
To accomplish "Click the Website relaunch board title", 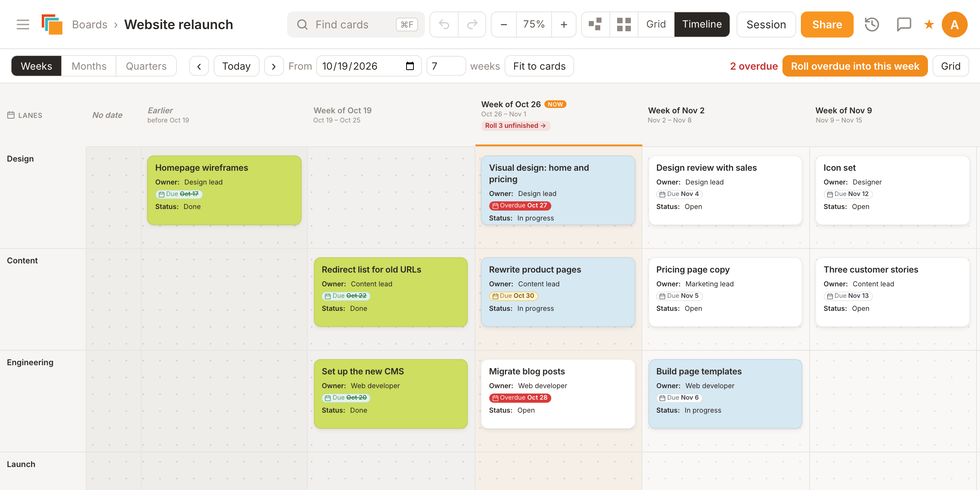I will [x=179, y=24].
